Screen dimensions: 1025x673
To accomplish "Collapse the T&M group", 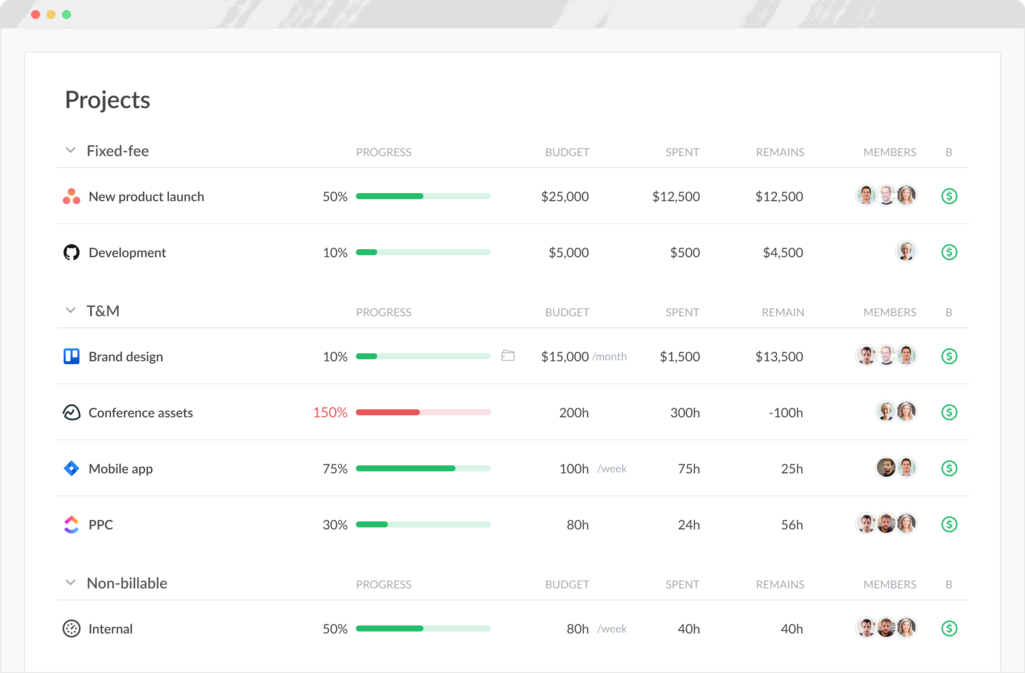I will click(70, 311).
